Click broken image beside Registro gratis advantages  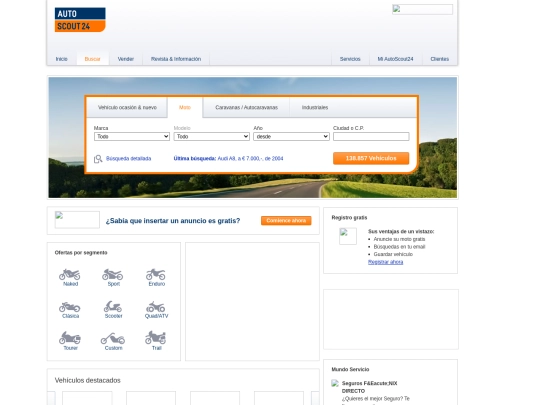pos(348,236)
